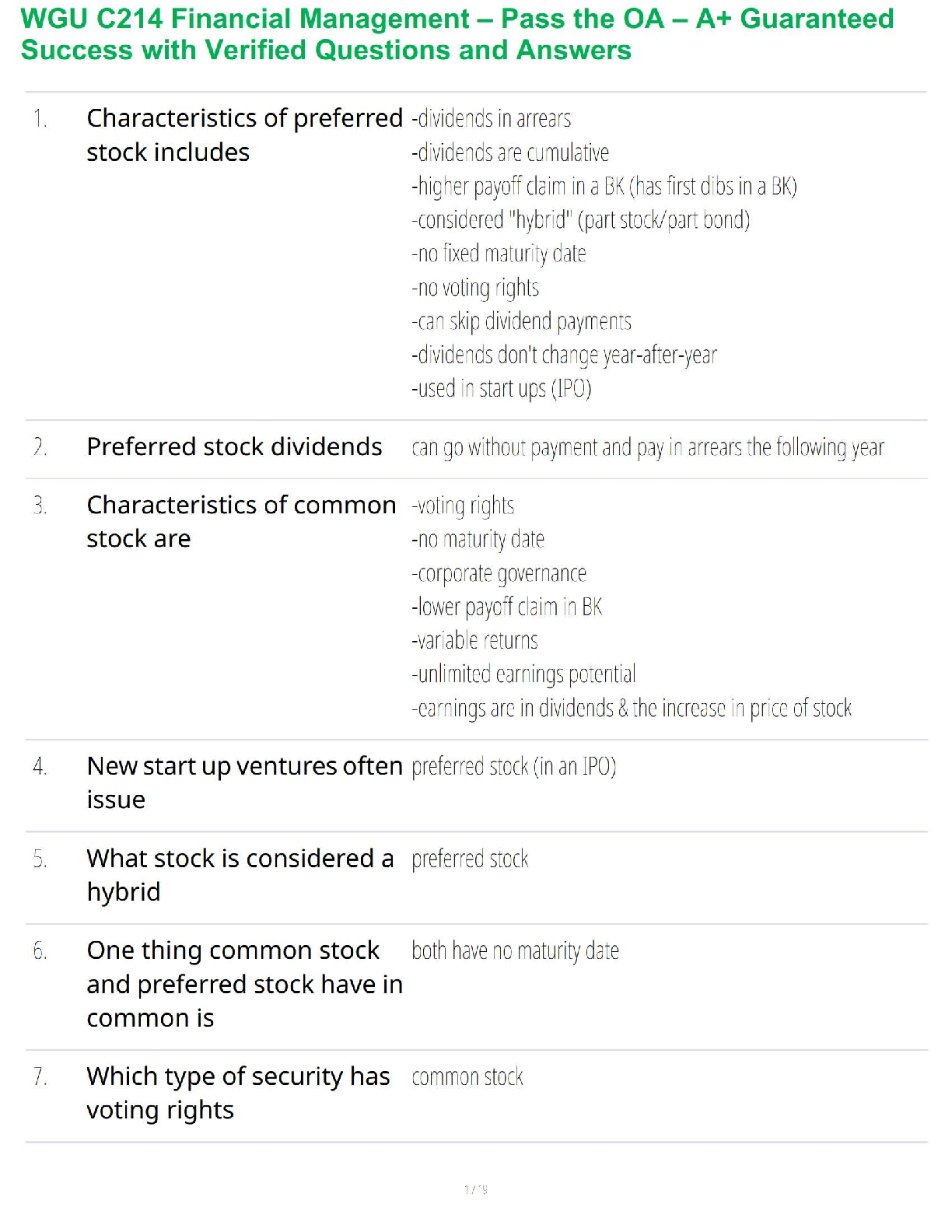Click 'What stock is considered a hybrid' question

(240, 875)
